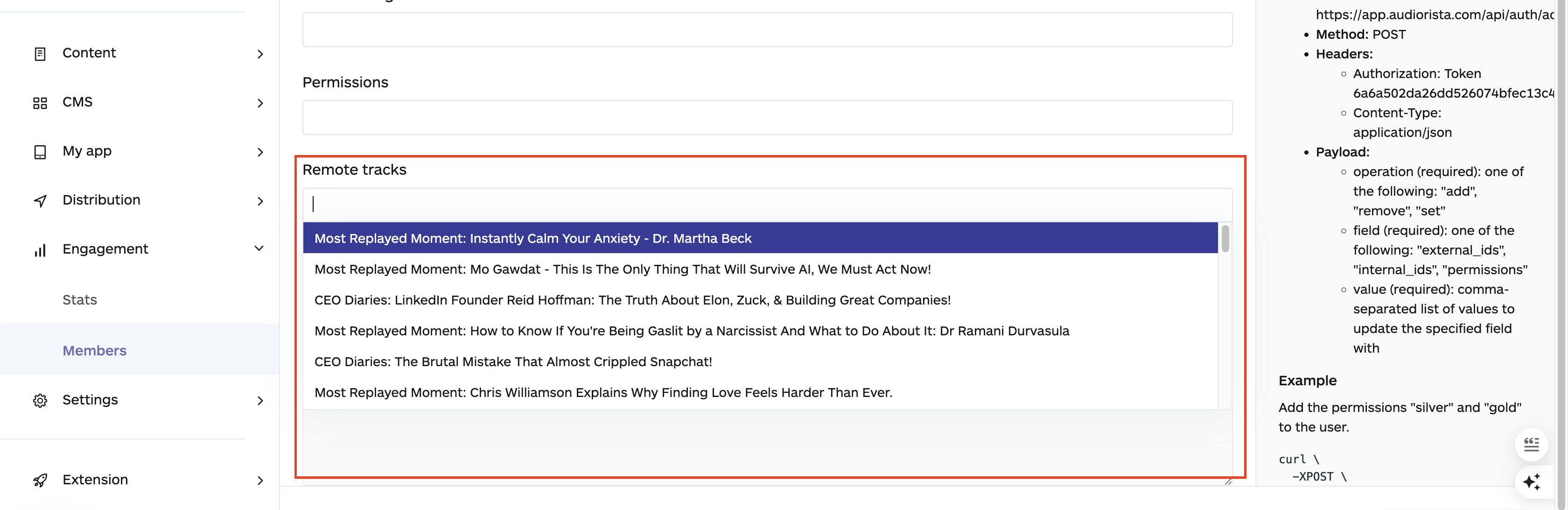Pick the Snapchat Brutal Mistake track option

point(512,361)
